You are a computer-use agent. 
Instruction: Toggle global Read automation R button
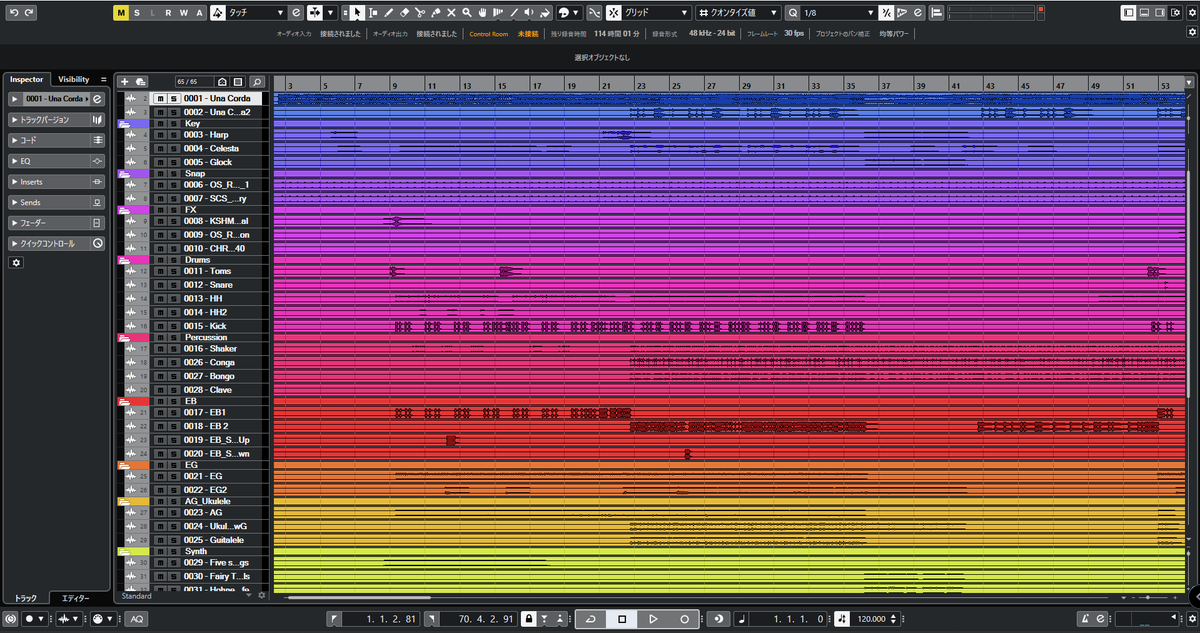coord(168,13)
